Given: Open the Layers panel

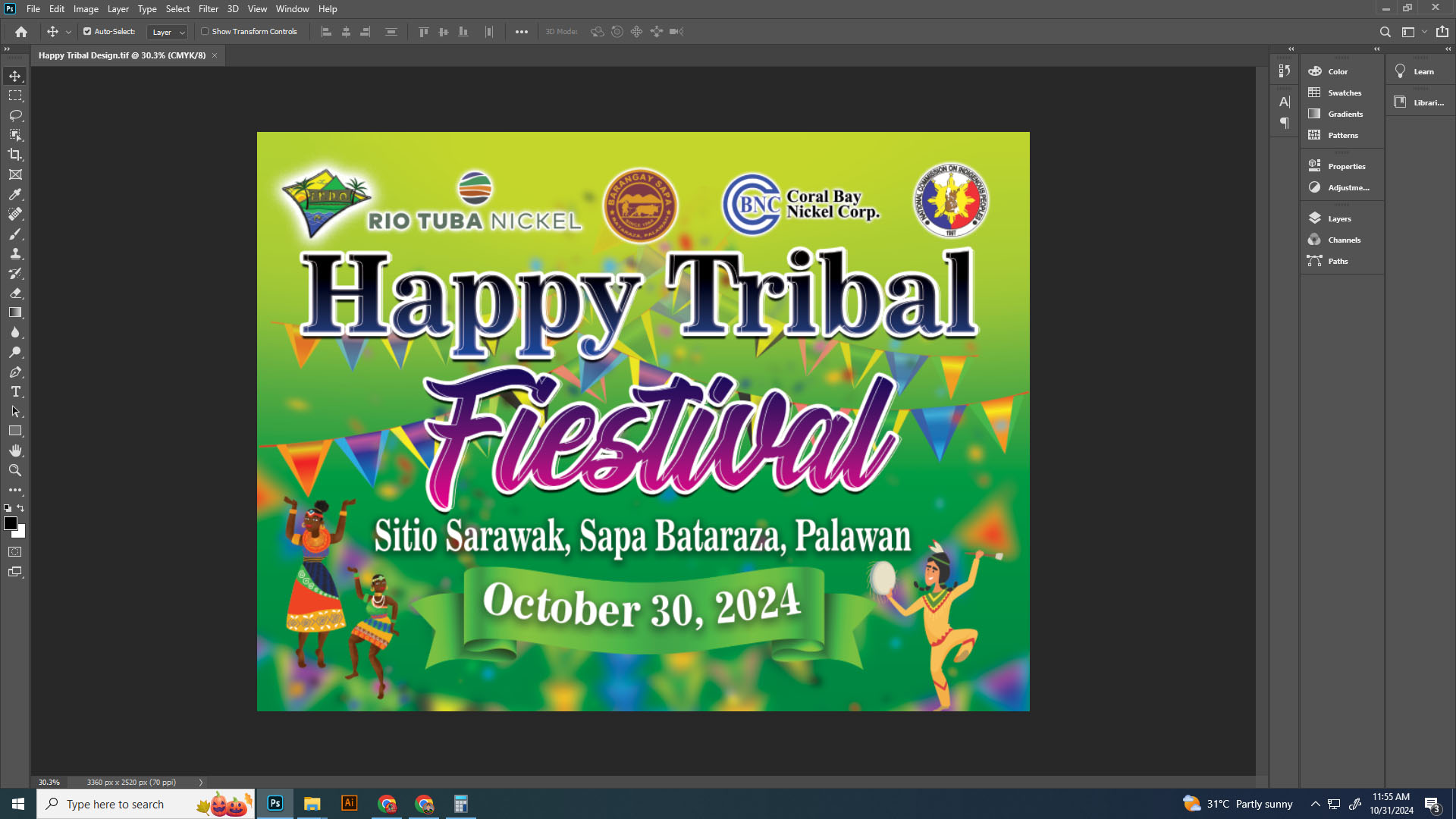Looking at the screenshot, I should point(1338,218).
